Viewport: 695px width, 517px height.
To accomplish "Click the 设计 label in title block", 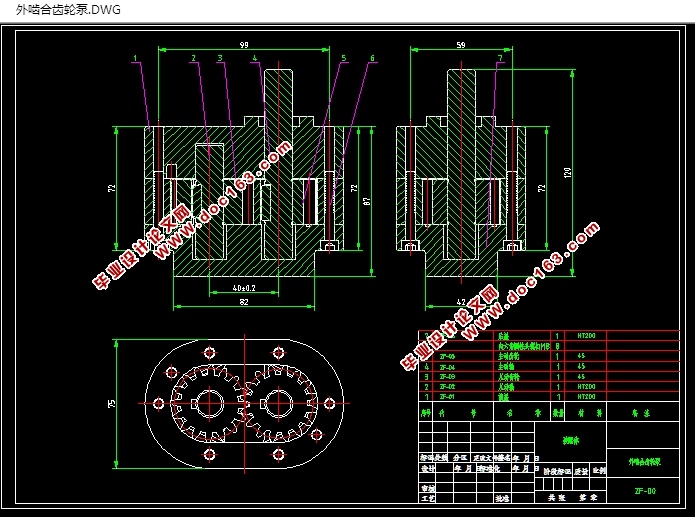I will click(x=428, y=468).
